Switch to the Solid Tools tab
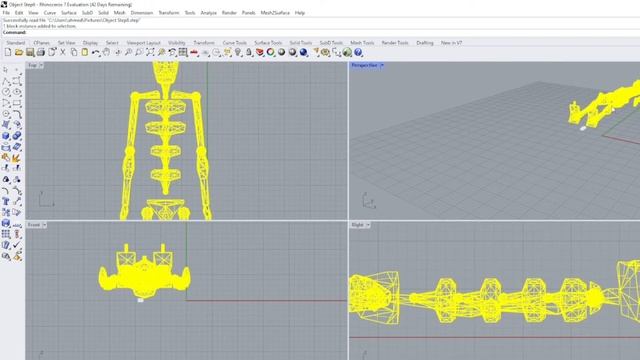 click(300, 43)
